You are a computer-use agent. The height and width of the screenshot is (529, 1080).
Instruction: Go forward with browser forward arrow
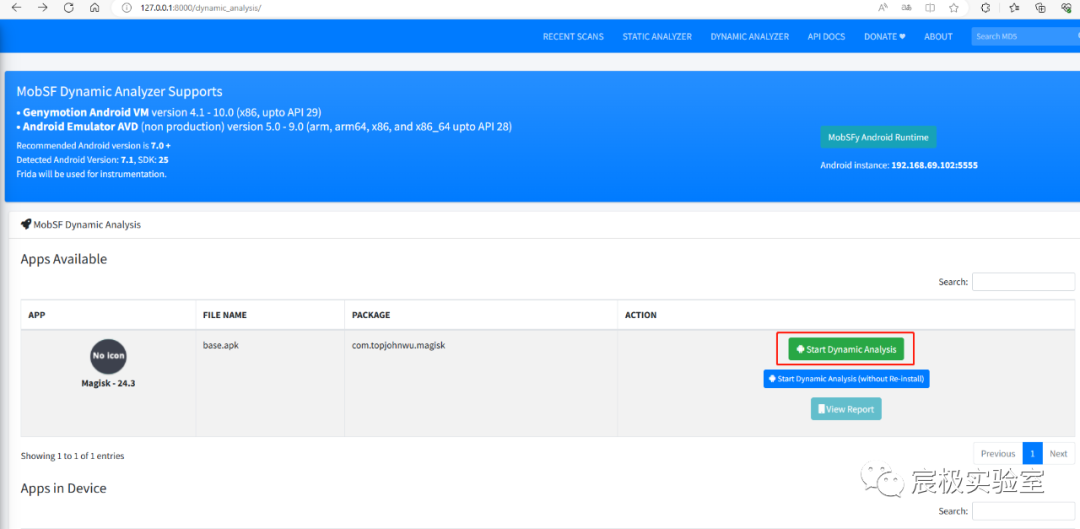43,8
